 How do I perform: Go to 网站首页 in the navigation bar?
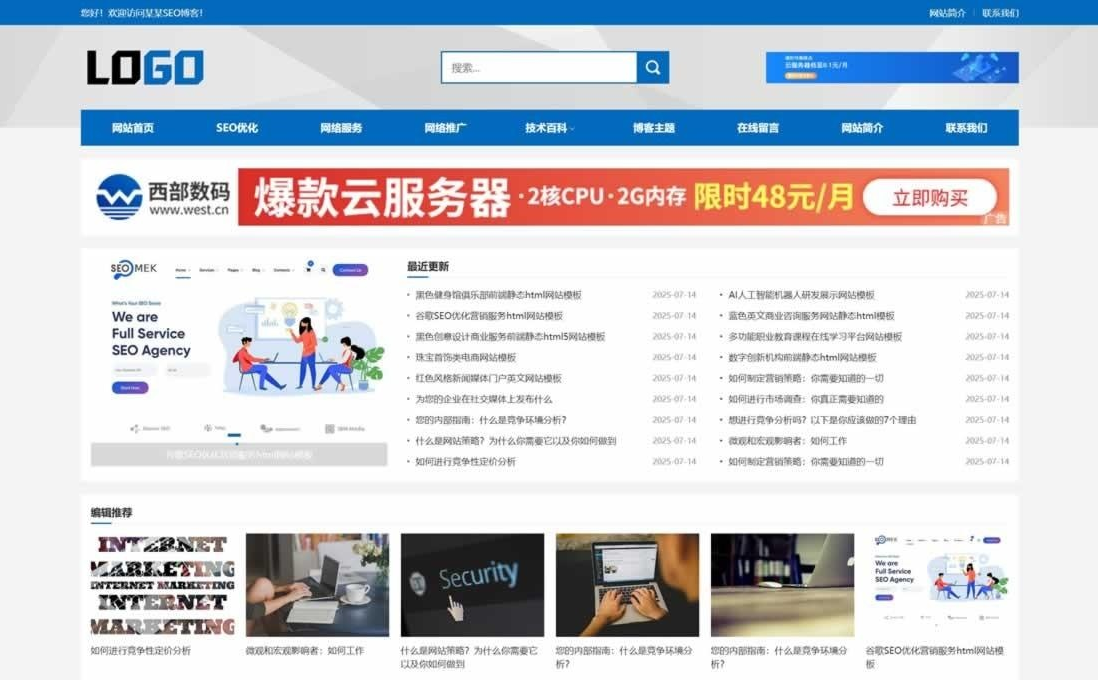(x=133, y=127)
